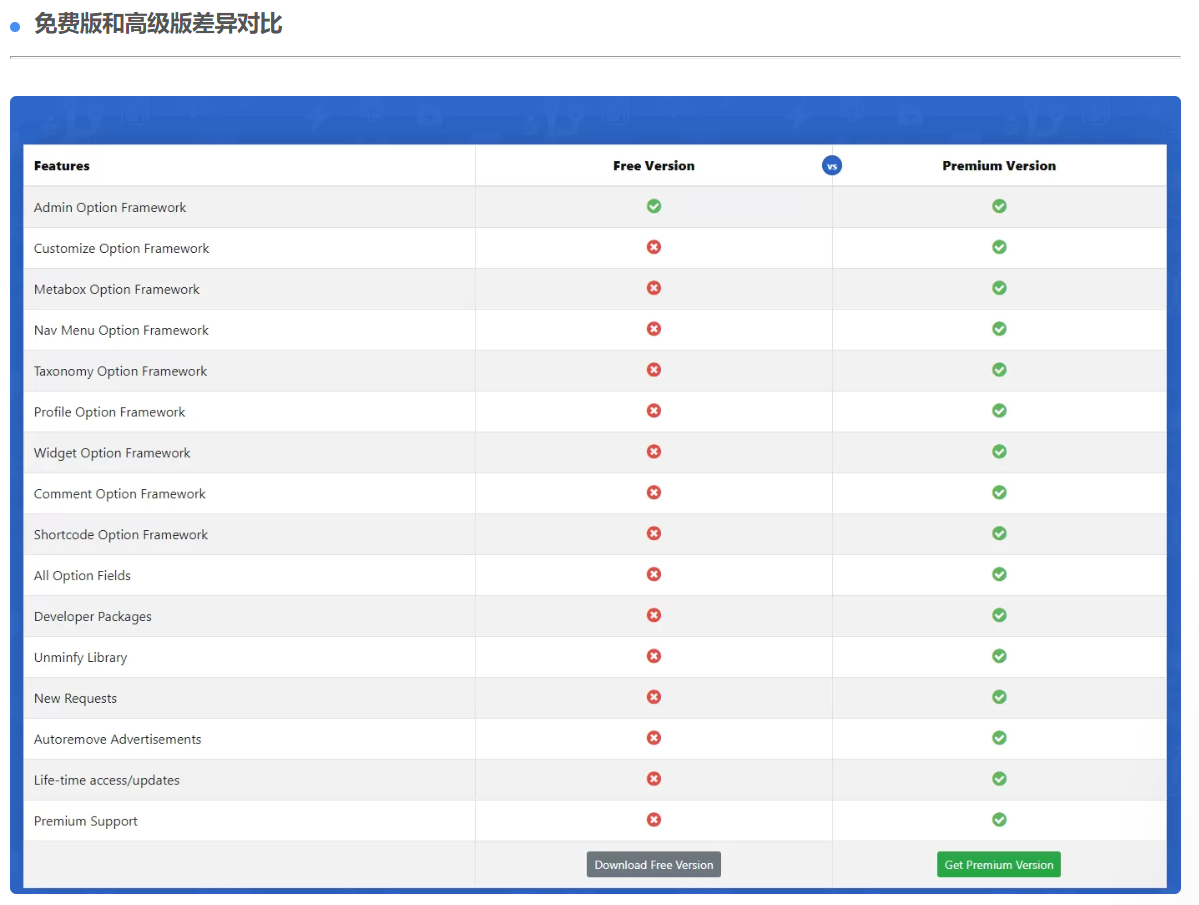Select the green check for Metabox Option Framework premium
The image size is (1199, 905).
(x=999, y=288)
